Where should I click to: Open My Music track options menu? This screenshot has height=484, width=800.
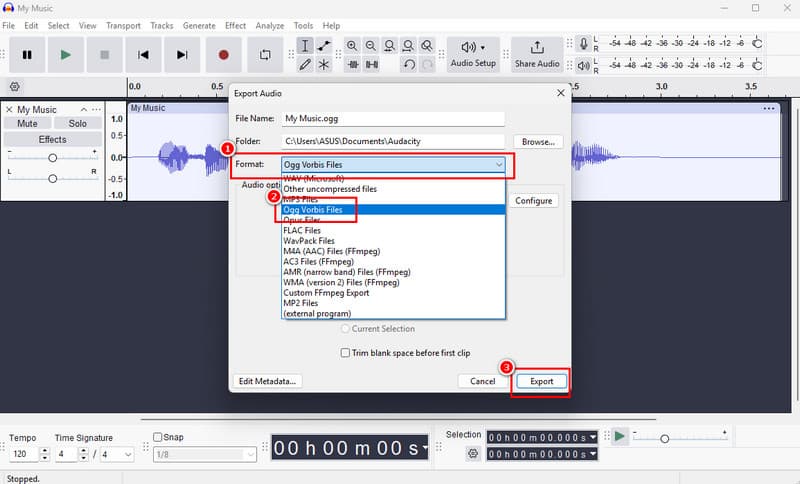click(96, 110)
